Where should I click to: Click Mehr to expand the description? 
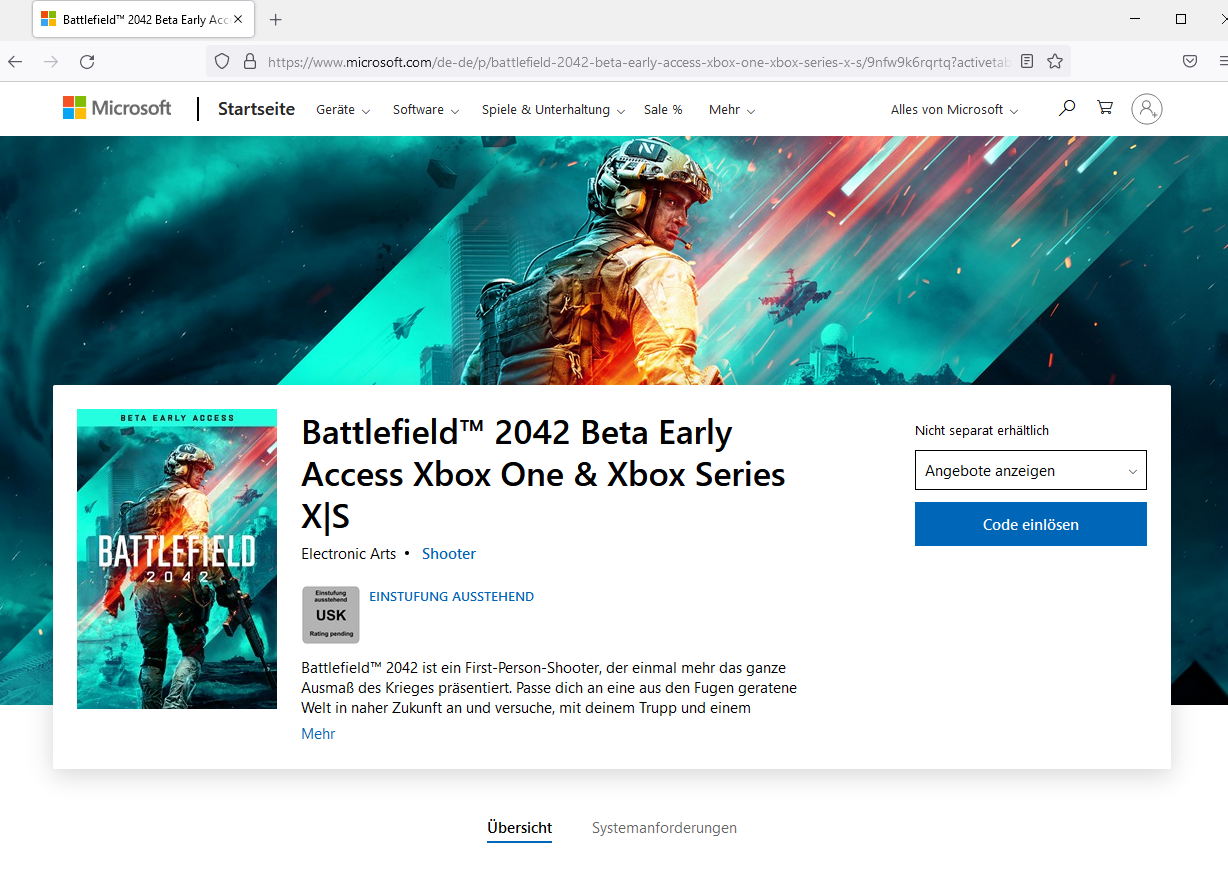click(x=318, y=734)
